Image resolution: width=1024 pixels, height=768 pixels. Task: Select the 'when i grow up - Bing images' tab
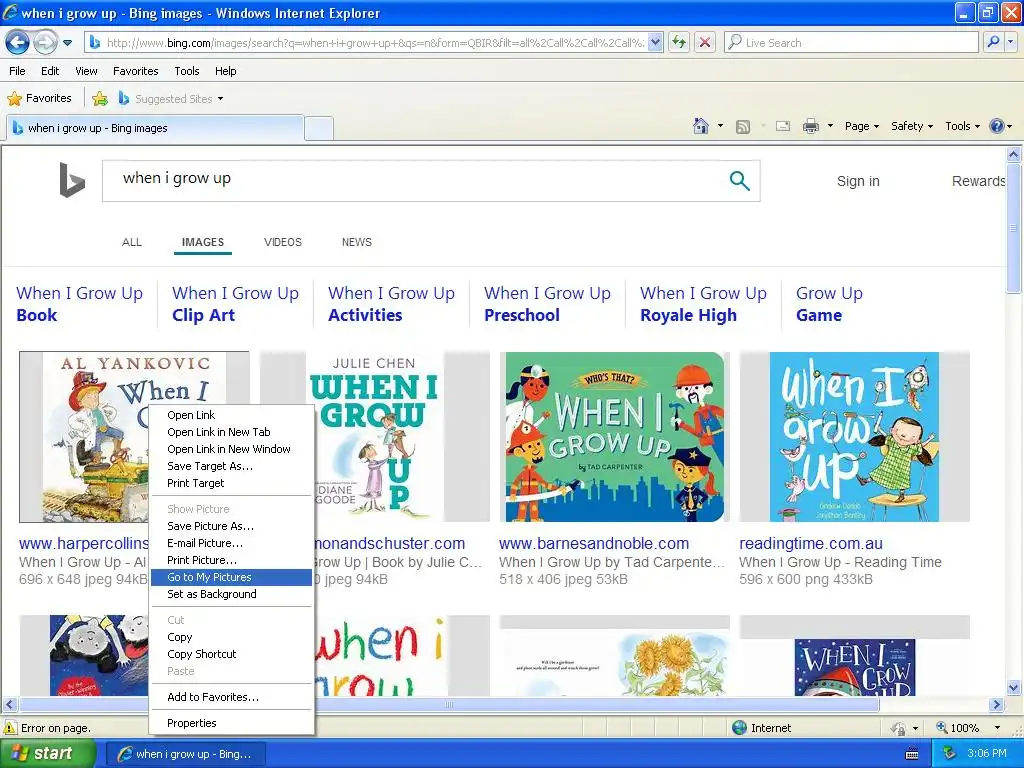pos(155,128)
